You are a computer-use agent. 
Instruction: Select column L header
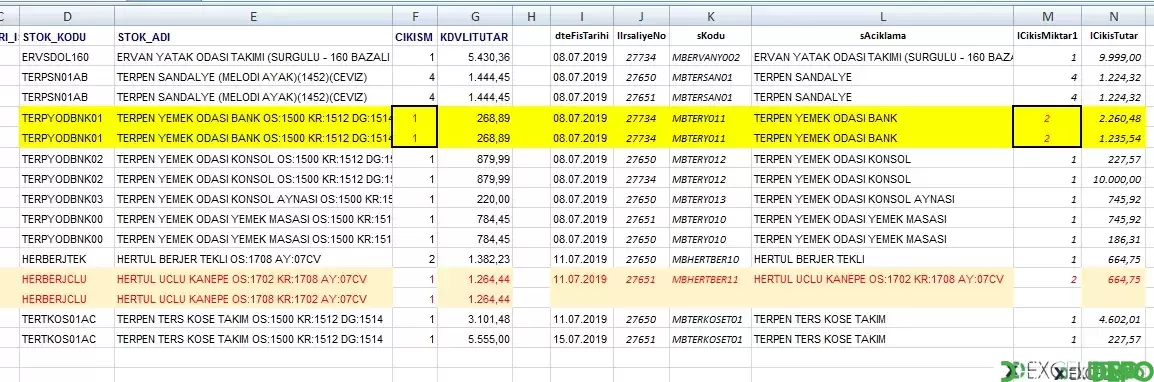882,16
